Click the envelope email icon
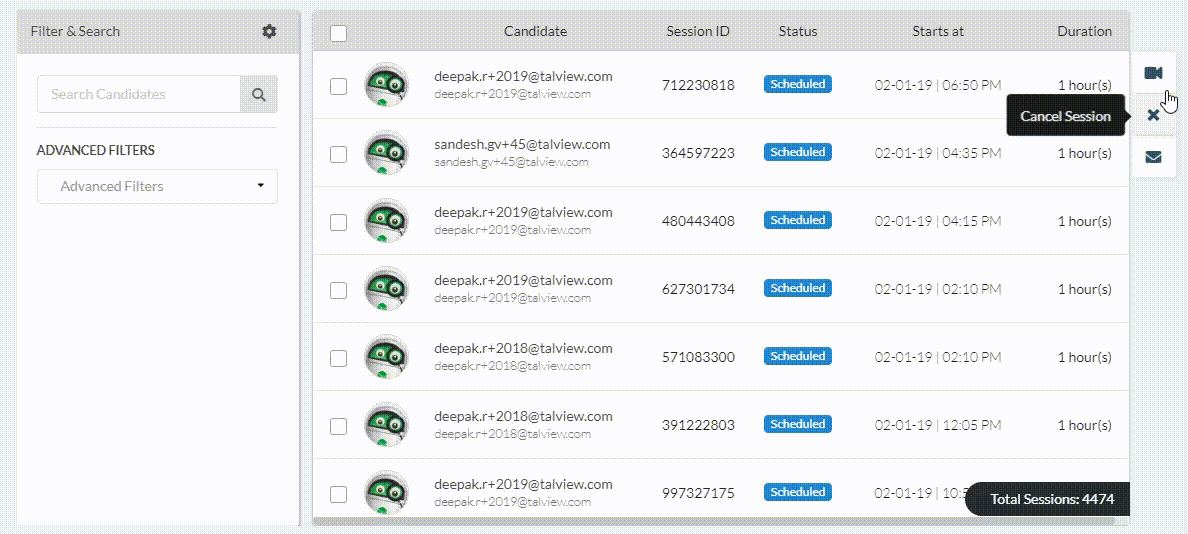Image resolution: width=1188 pixels, height=534 pixels. tap(1153, 157)
